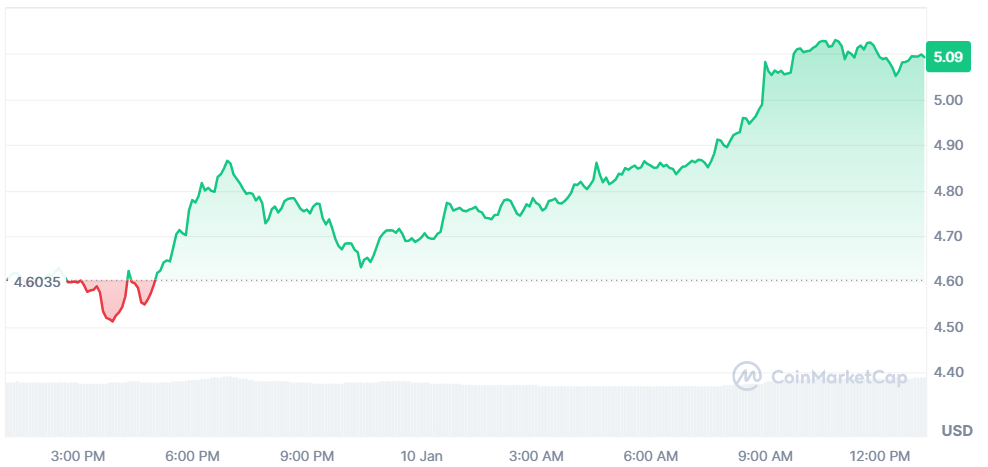This screenshot has height=467, width=988.
Task: Click the 4.6035 opening price label
Action: coord(37,282)
